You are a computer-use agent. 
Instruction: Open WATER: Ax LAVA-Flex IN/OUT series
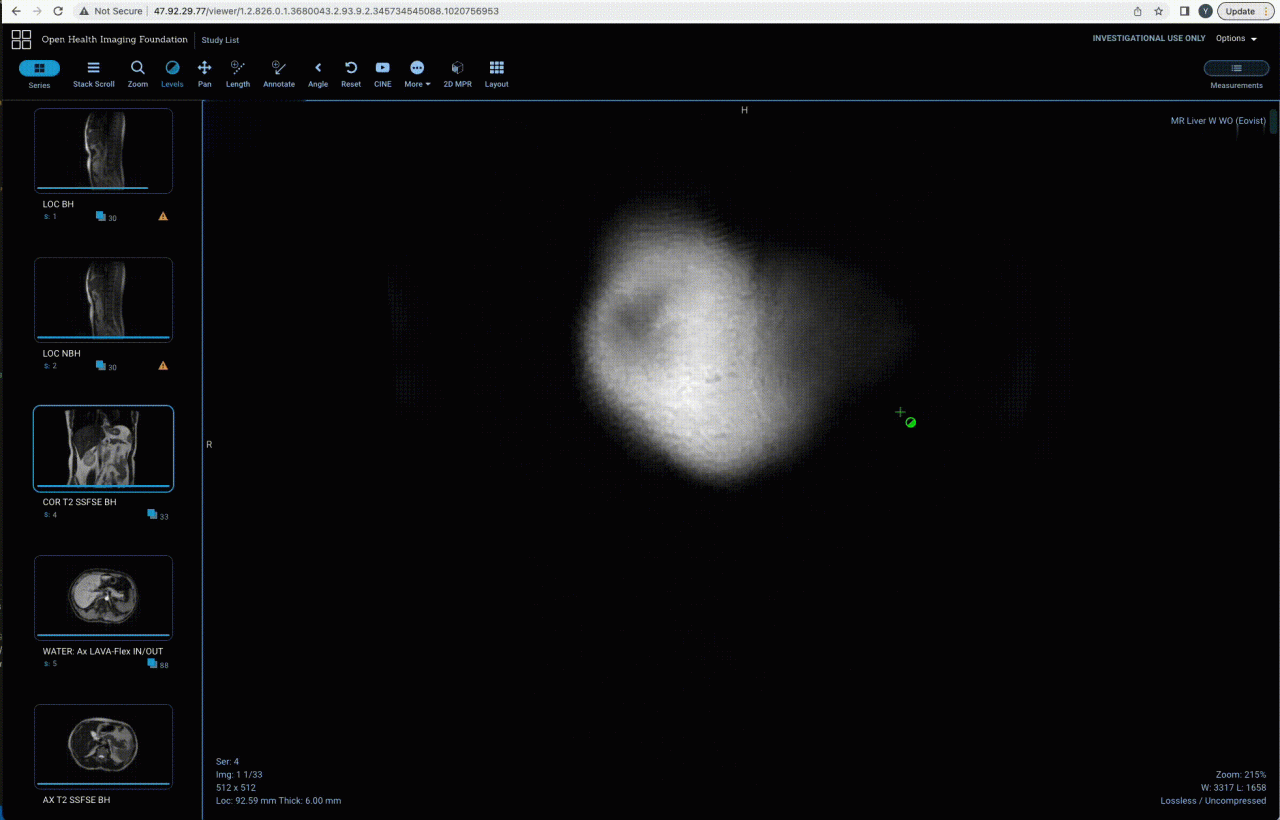[103, 598]
